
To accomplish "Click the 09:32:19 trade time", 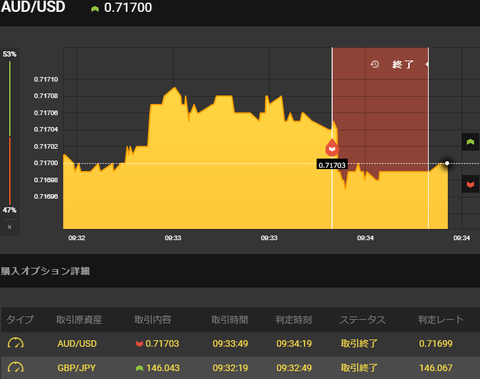I will pyautogui.click(x=230, y=368).
